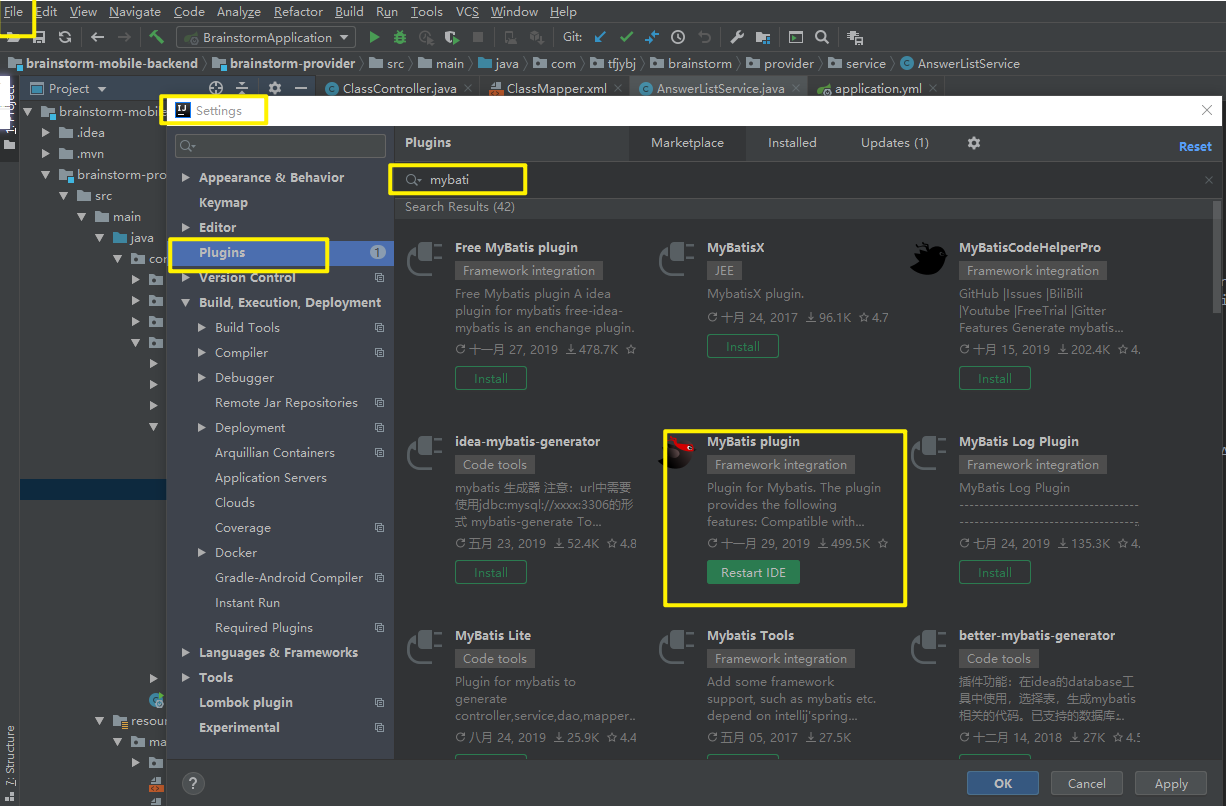Hide the Project panel with minus icon
Image resolution: width=1226 pixels, height=806 pixels.
[300, 88]
